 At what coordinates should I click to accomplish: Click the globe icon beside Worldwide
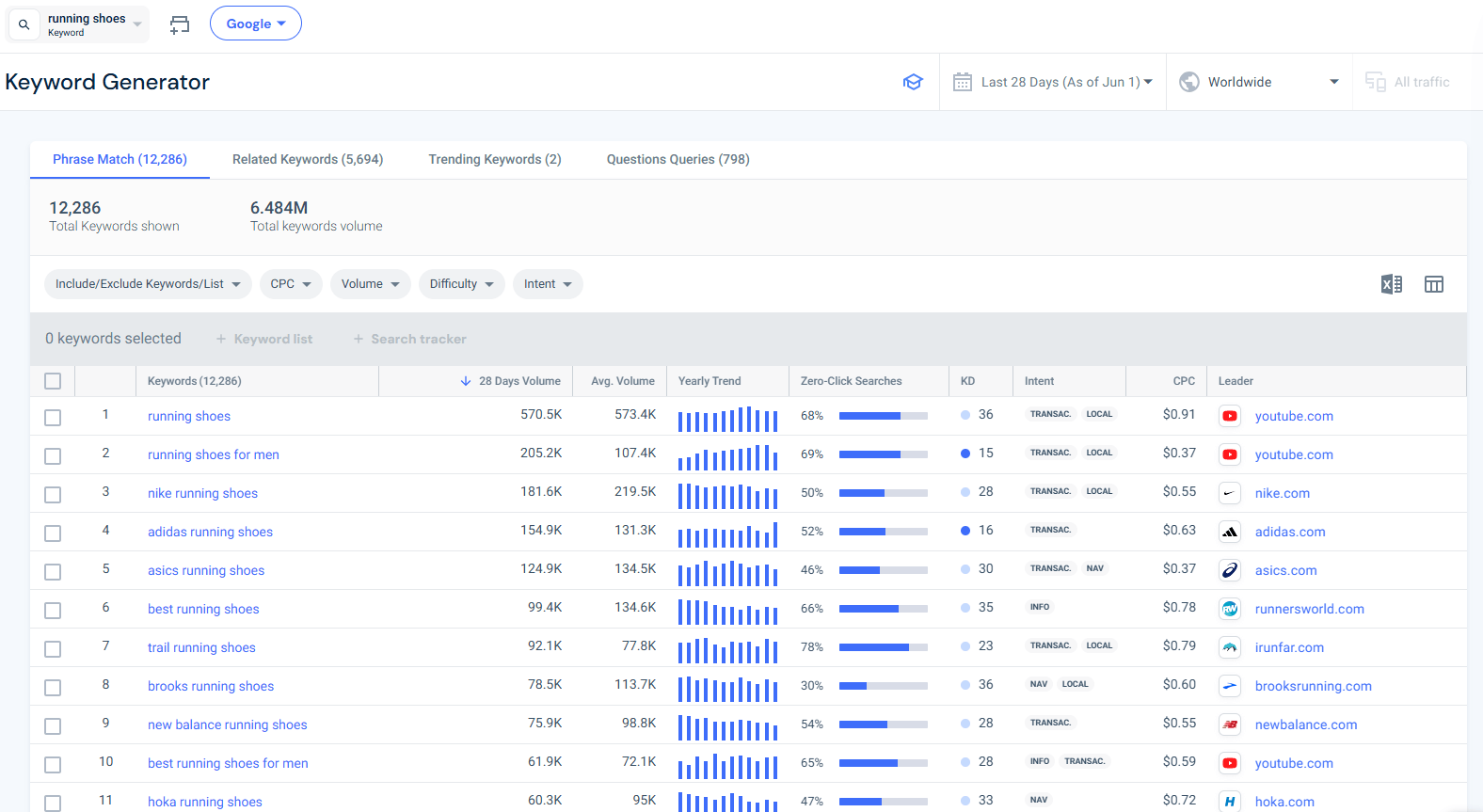(x=1189, y=82)
